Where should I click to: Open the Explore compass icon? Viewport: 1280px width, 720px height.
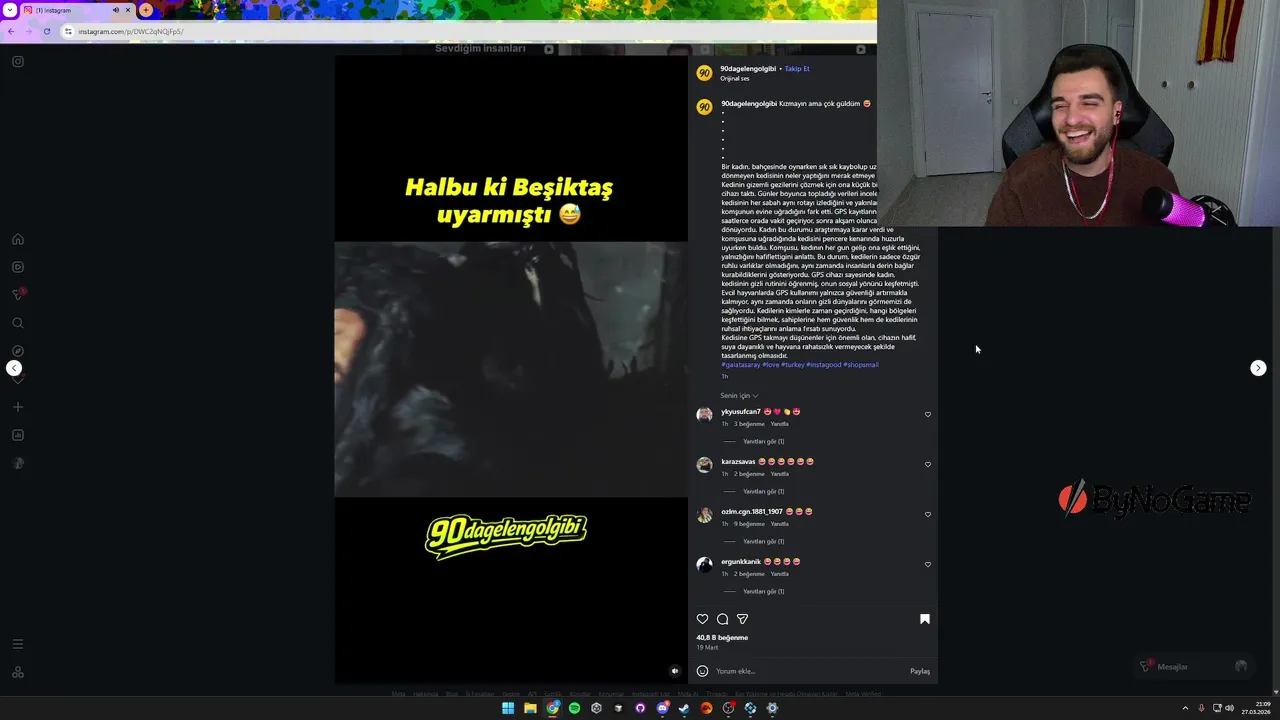point(18,351)
